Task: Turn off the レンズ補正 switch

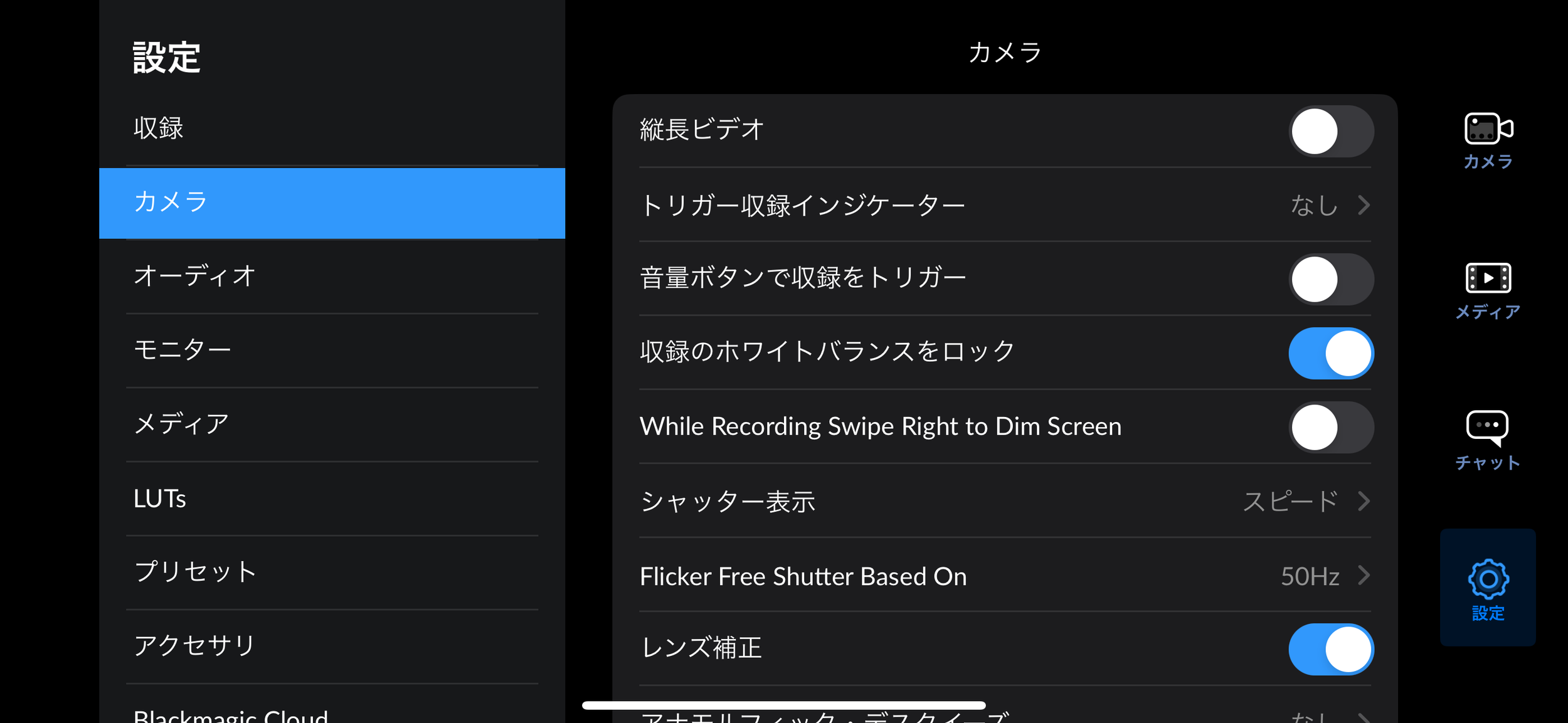Action: [x=1331, y=649]
